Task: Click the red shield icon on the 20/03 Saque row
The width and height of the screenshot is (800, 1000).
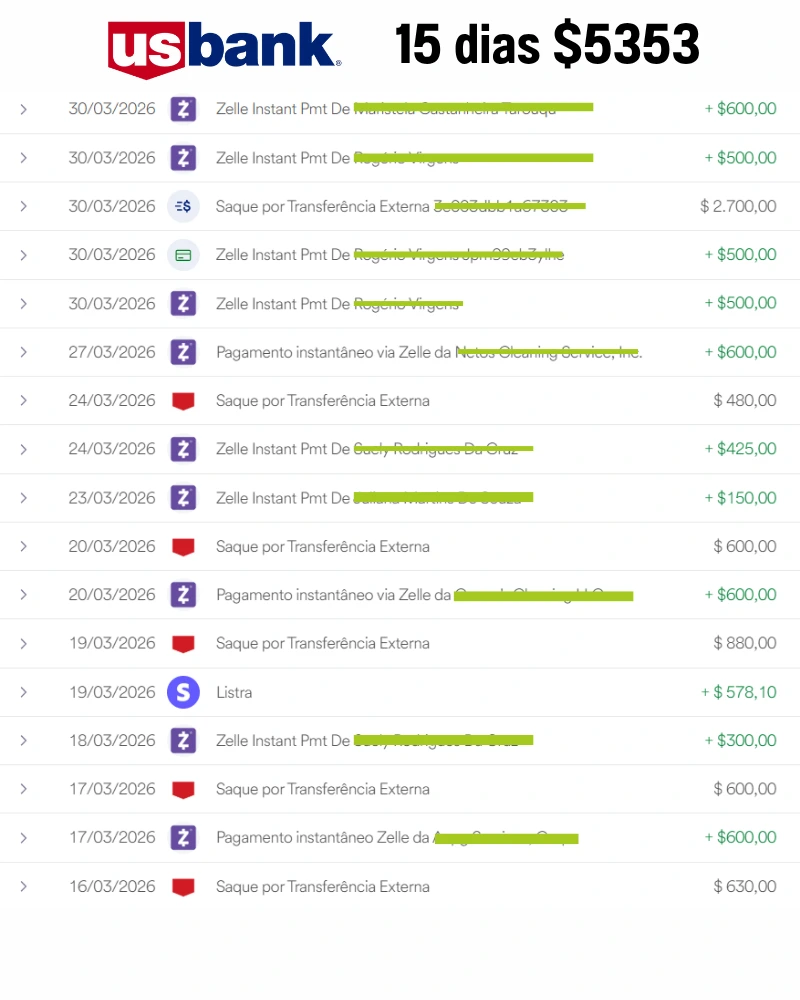Action: click(x=183, y=547)
